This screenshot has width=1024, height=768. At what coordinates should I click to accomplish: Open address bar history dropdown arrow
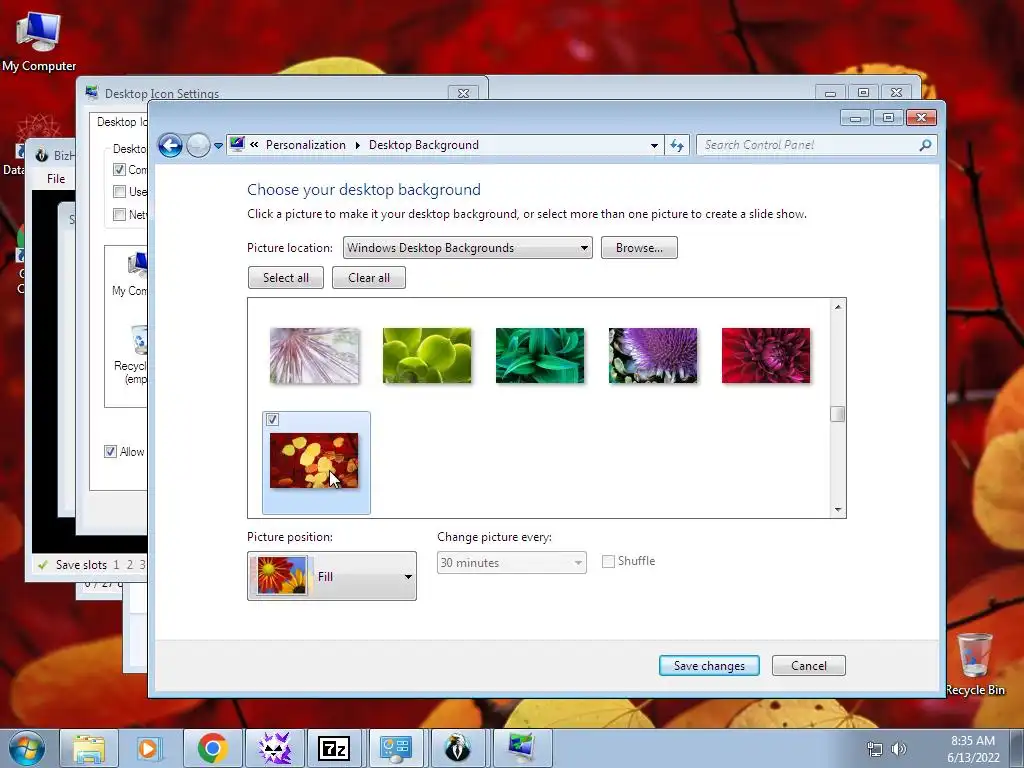point(654,146)
